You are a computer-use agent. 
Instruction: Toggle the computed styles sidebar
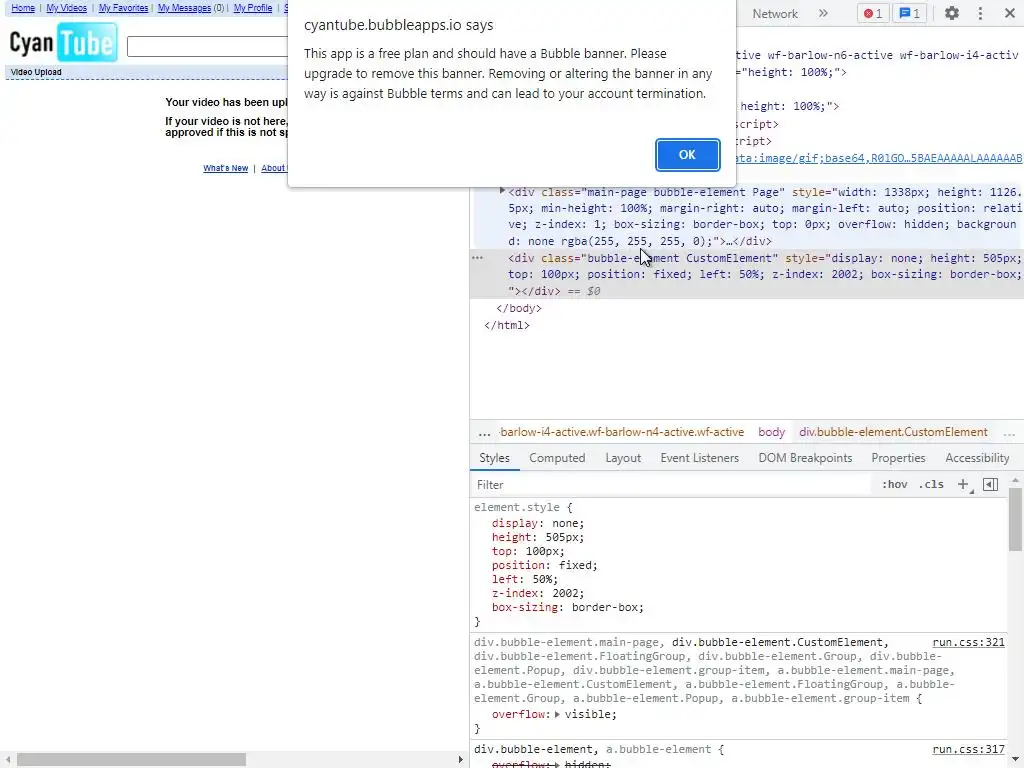click(990, 484)
